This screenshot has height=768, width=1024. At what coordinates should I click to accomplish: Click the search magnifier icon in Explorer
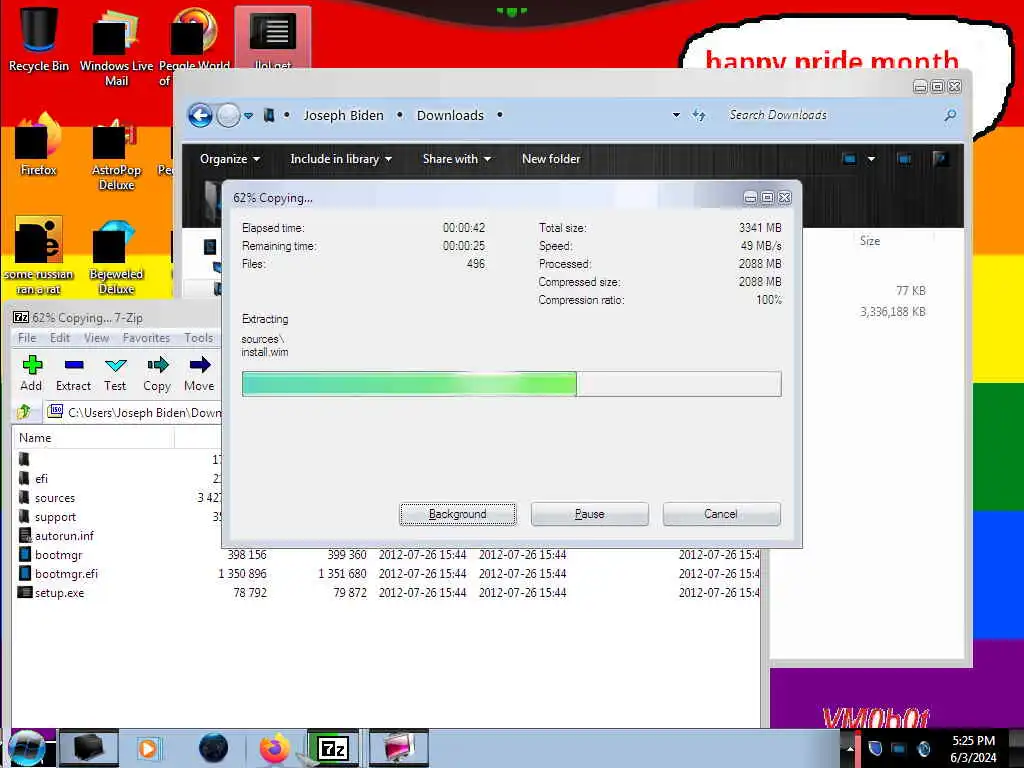[x=950, y=116]
